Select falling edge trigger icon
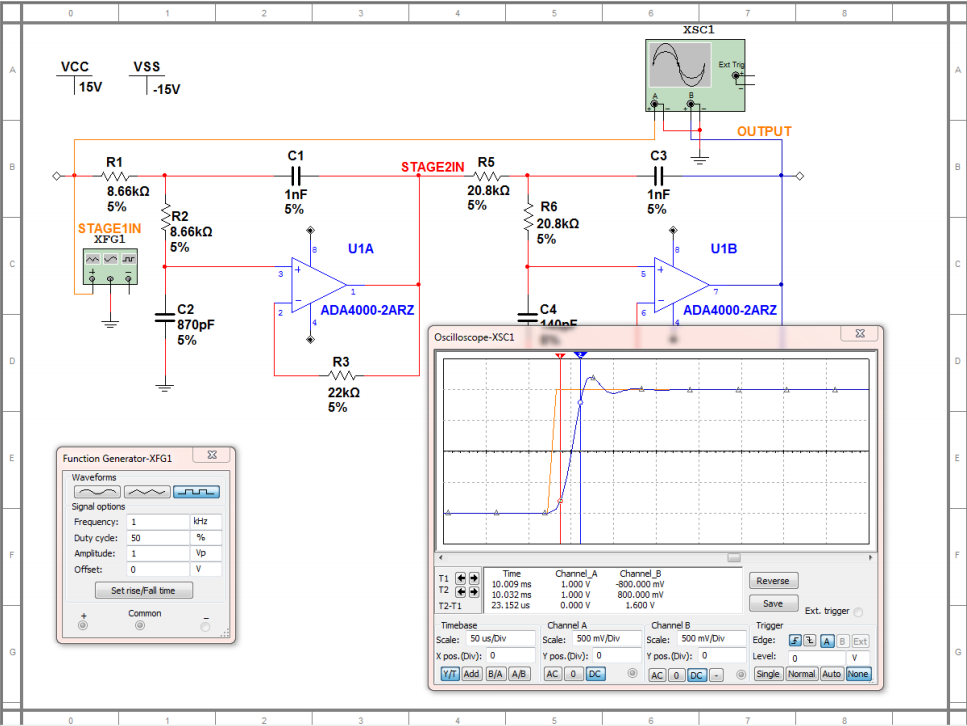 coord(810,641)
